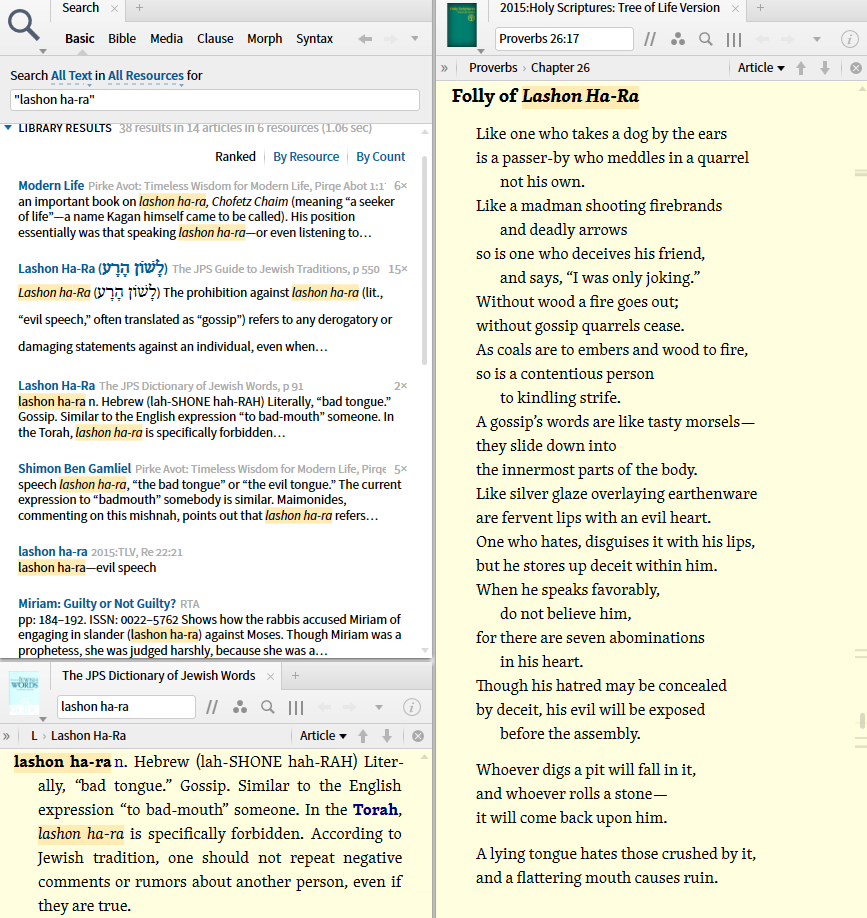
Task: Switch to the Clause search type
Action: pyautogui.click(x=215, y=39)
